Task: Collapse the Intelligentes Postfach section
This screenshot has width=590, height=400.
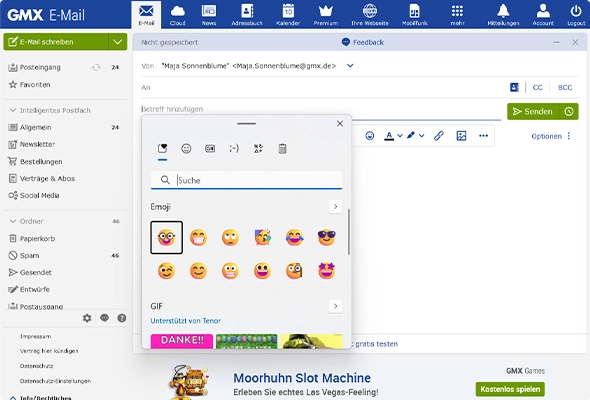Action: point(13,110)
